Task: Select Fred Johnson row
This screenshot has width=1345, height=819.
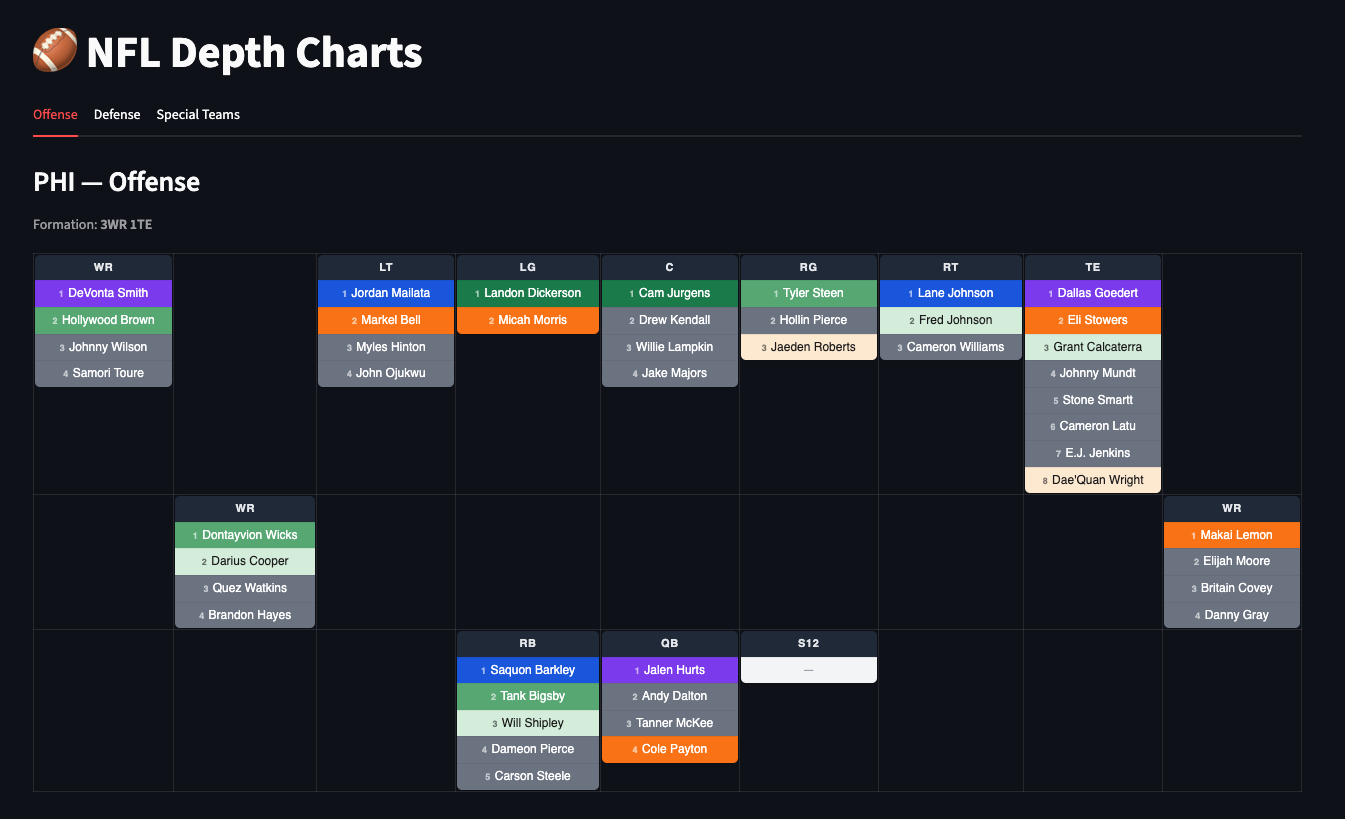Action: 951,320
